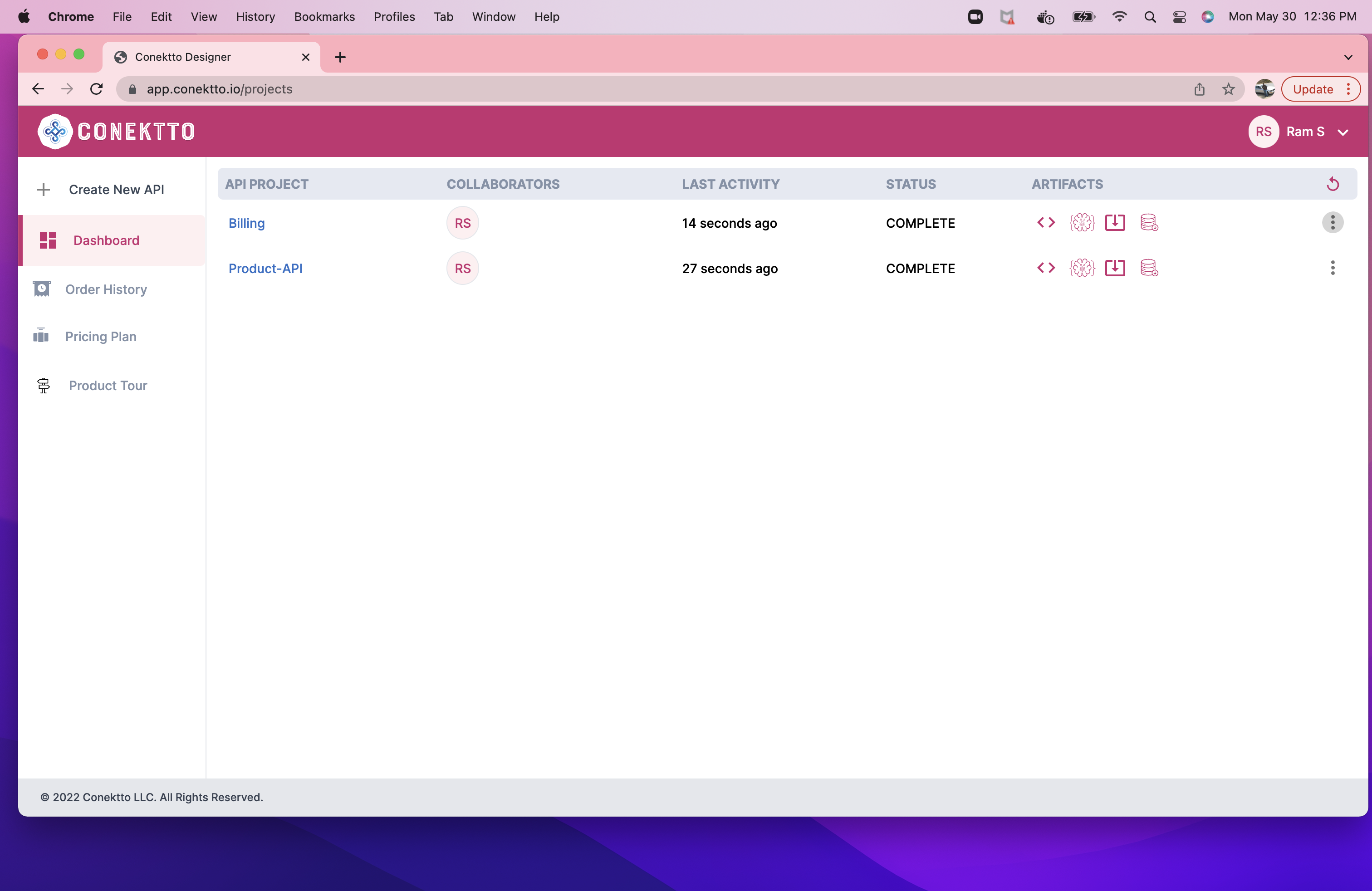Screen dimensions: 1372x891
Task: Open Billing row three-dot options menu
Action: (1332, 222)
